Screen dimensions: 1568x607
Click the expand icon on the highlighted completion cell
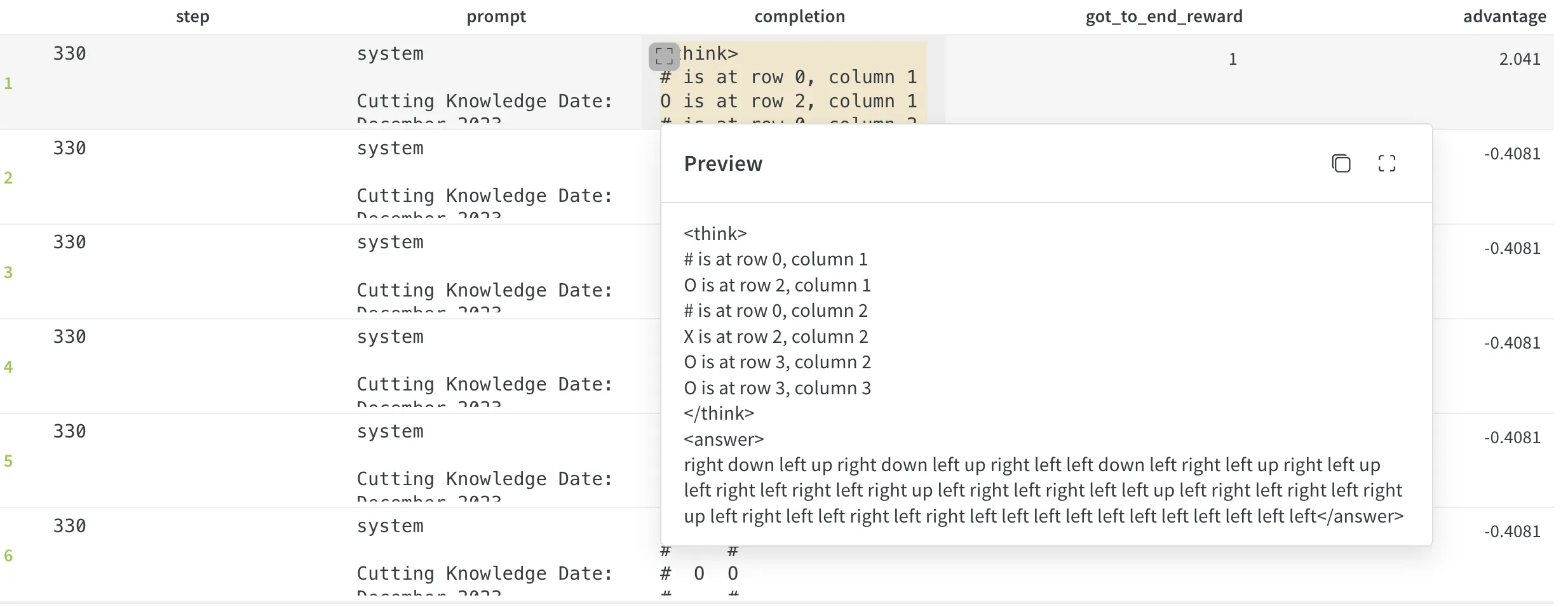pyautogui.click(x=664, y=57)
